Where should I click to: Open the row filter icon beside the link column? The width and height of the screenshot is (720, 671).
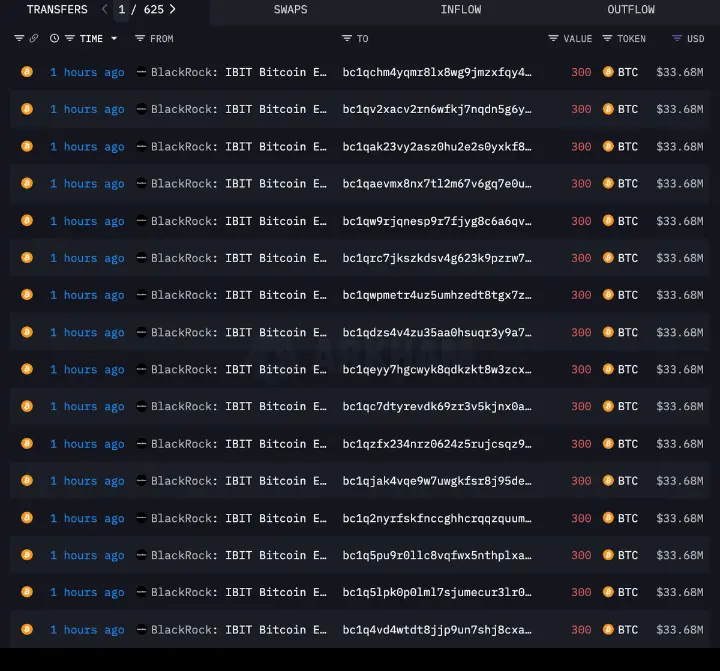pyautogui.click(x=19, y=38)
